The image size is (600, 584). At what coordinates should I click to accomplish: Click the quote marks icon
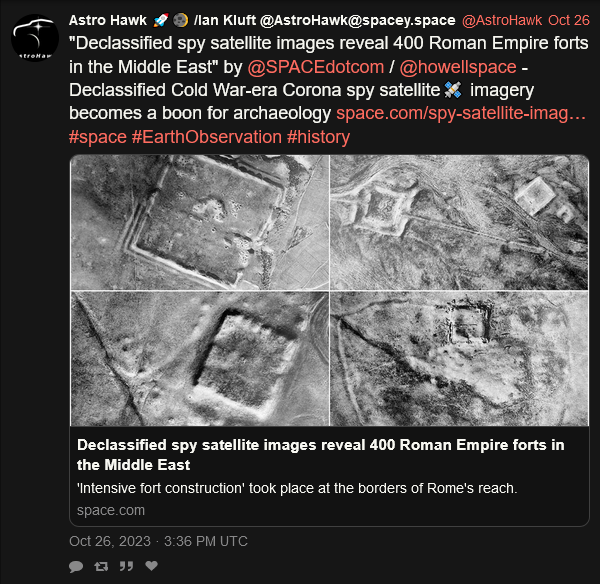126,566
